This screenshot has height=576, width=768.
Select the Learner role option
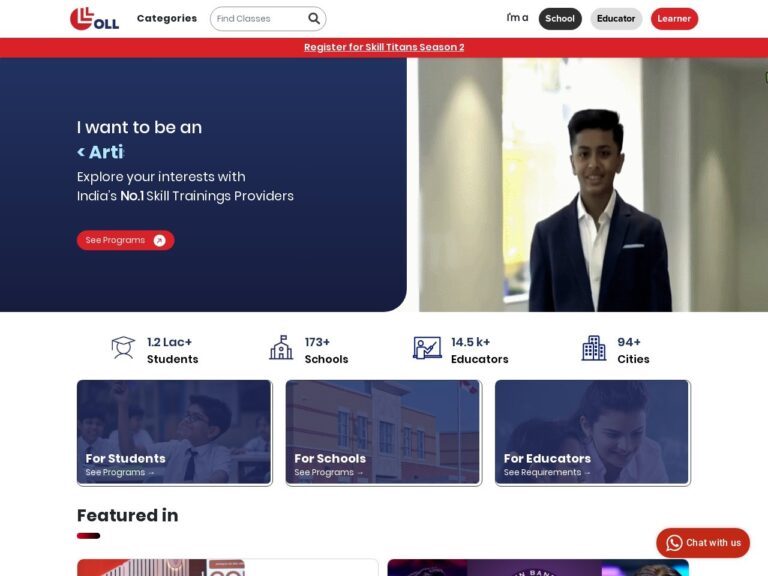674,19
